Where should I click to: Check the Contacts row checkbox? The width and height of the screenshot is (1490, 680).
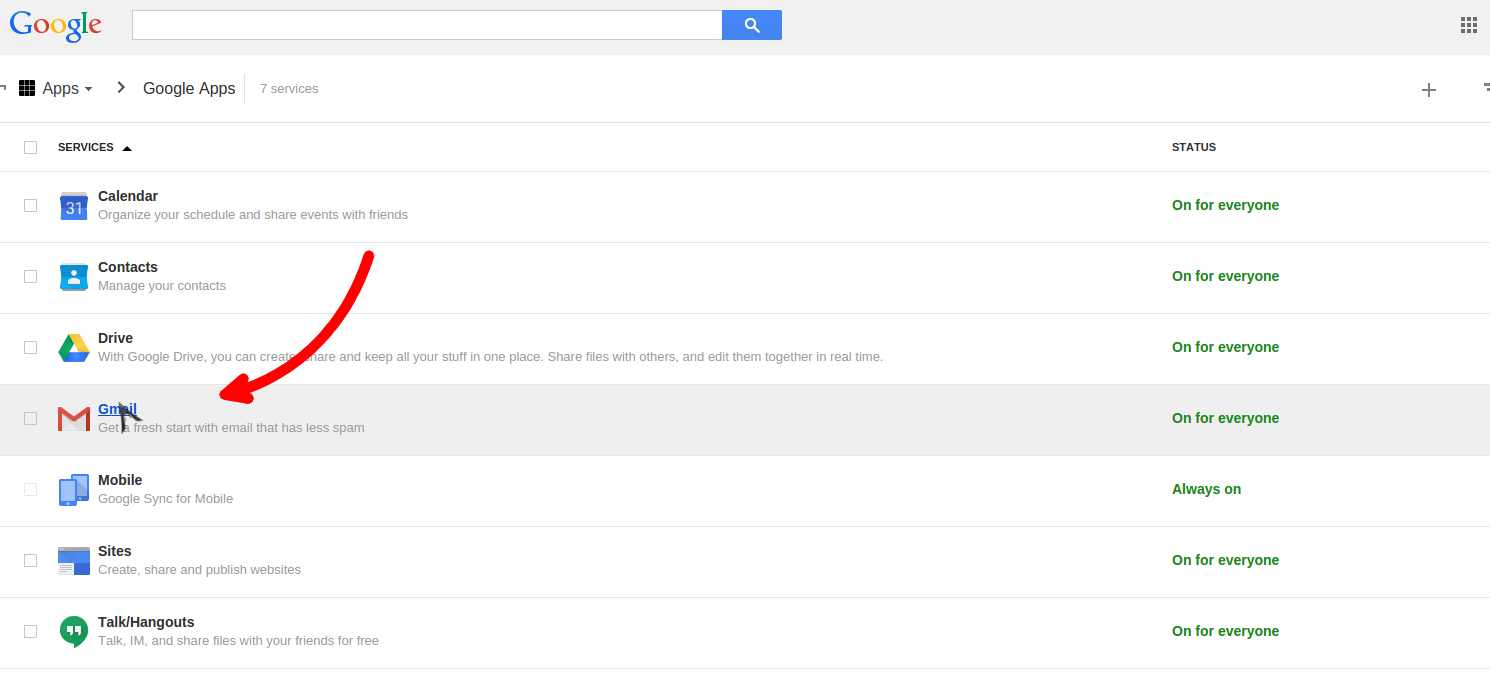(x=31, y=276)
